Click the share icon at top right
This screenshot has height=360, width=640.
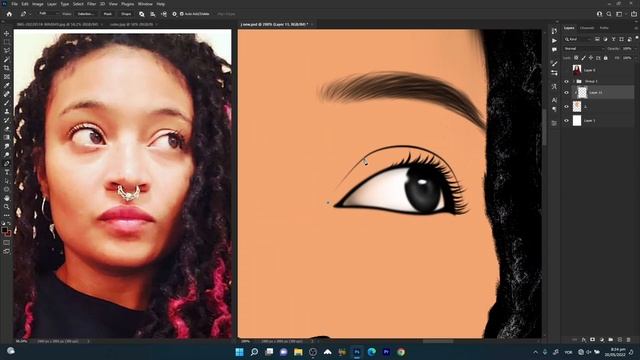click(x=633, y=14)
